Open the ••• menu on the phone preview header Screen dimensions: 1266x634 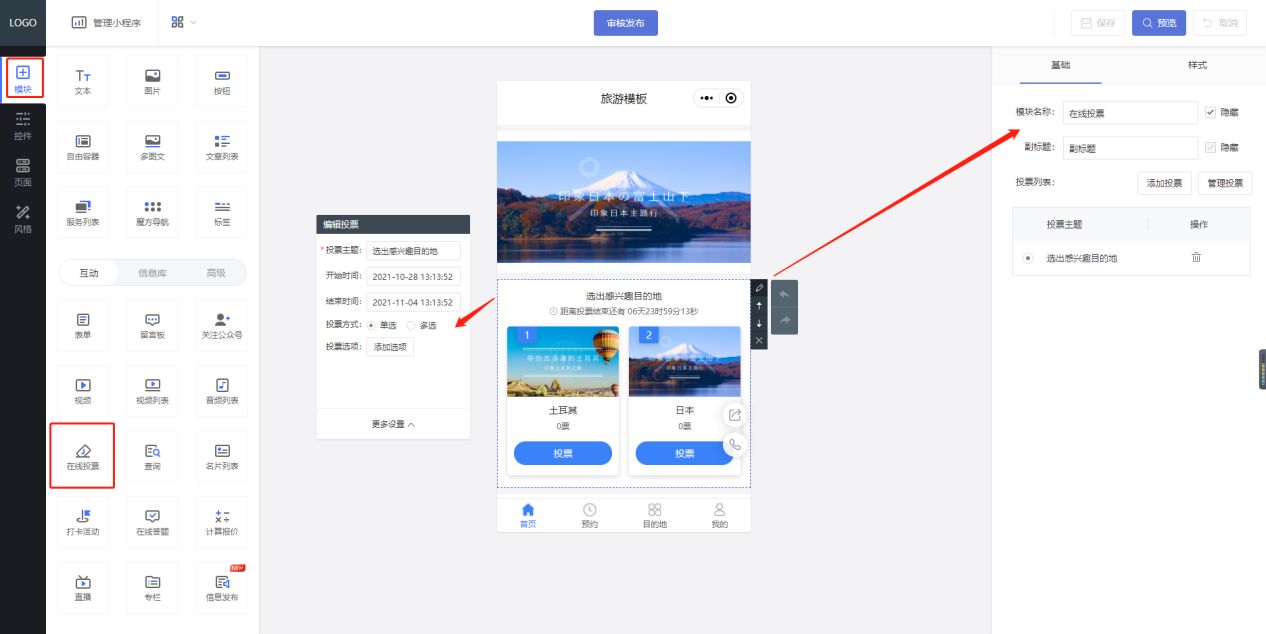[x=706, y=98]
